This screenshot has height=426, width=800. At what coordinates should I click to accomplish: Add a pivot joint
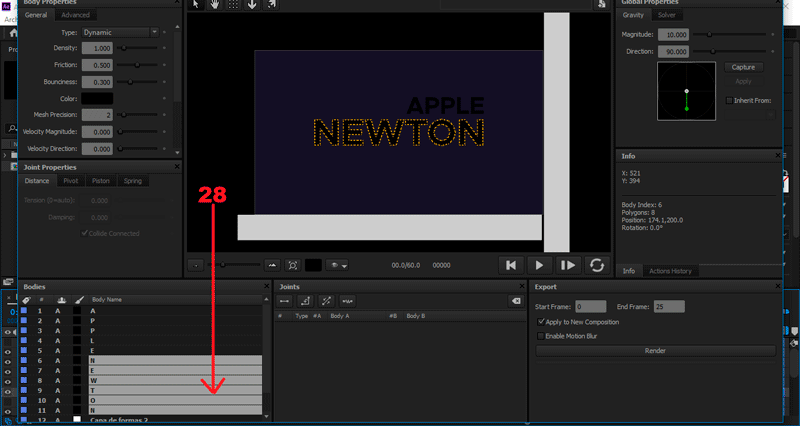(305, 301)
